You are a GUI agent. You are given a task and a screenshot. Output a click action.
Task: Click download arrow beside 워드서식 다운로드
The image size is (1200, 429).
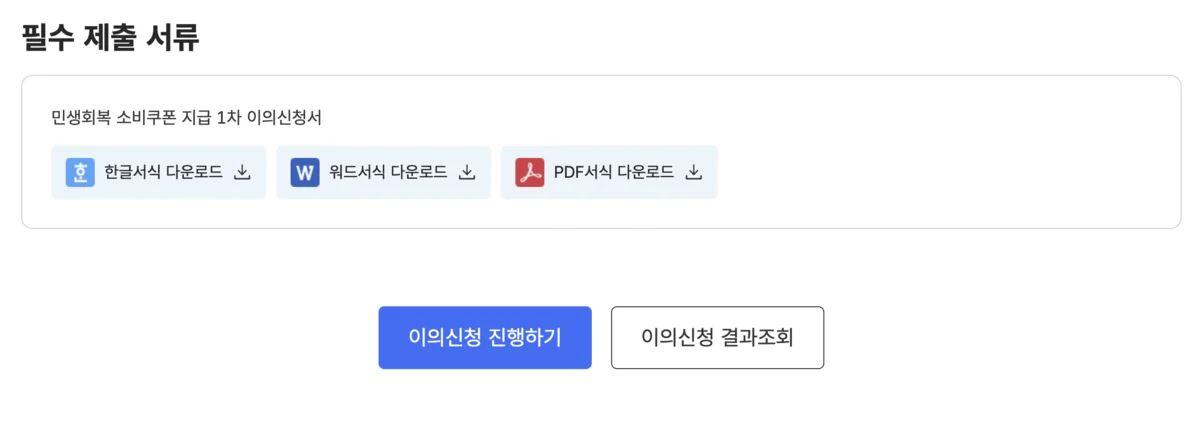(466, 172)
